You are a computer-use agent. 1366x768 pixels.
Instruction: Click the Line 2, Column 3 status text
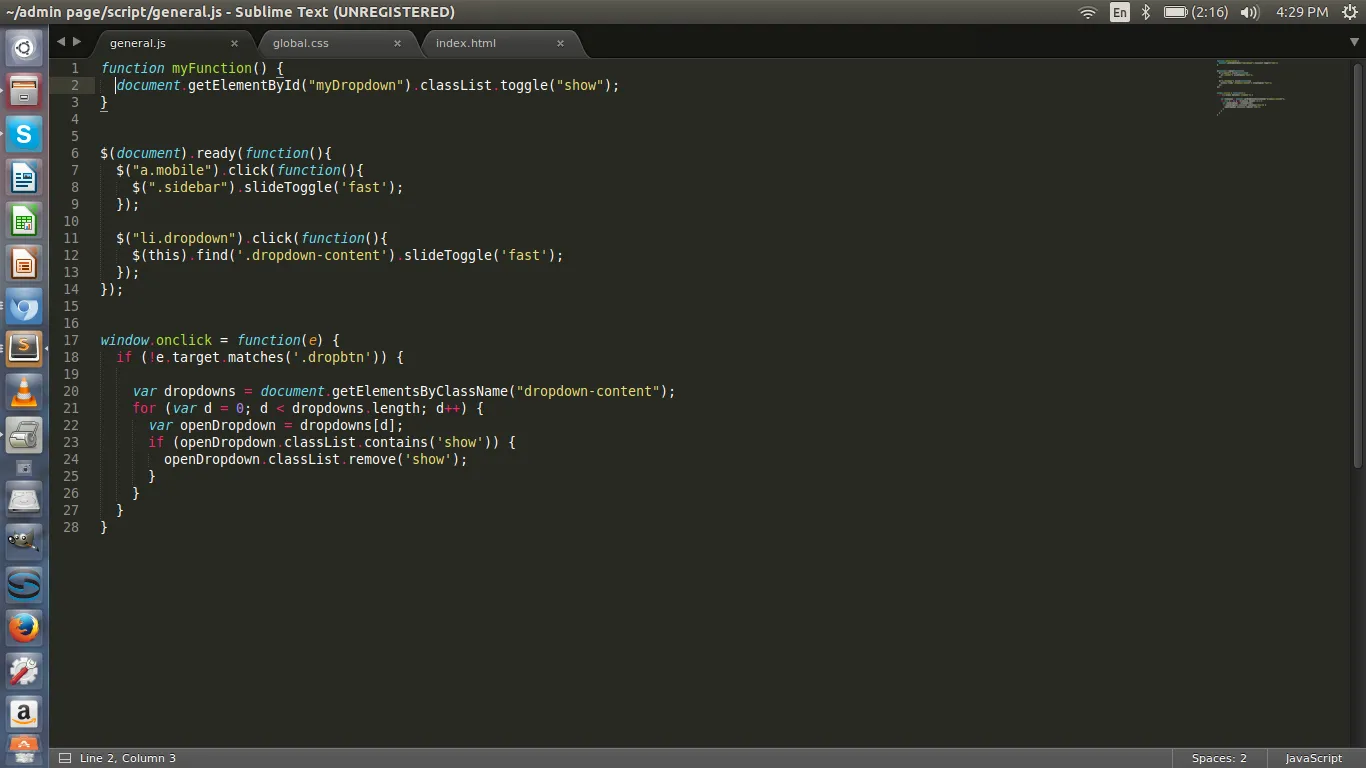pos(128,758)
